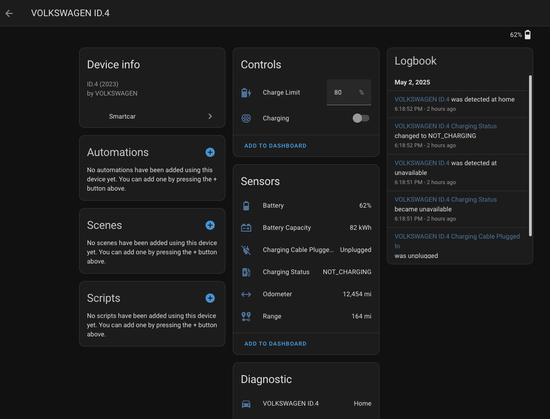The width and height of the screenshot is (550, 419).
Task: Toggle the Charging switch on
Action: 361,118
